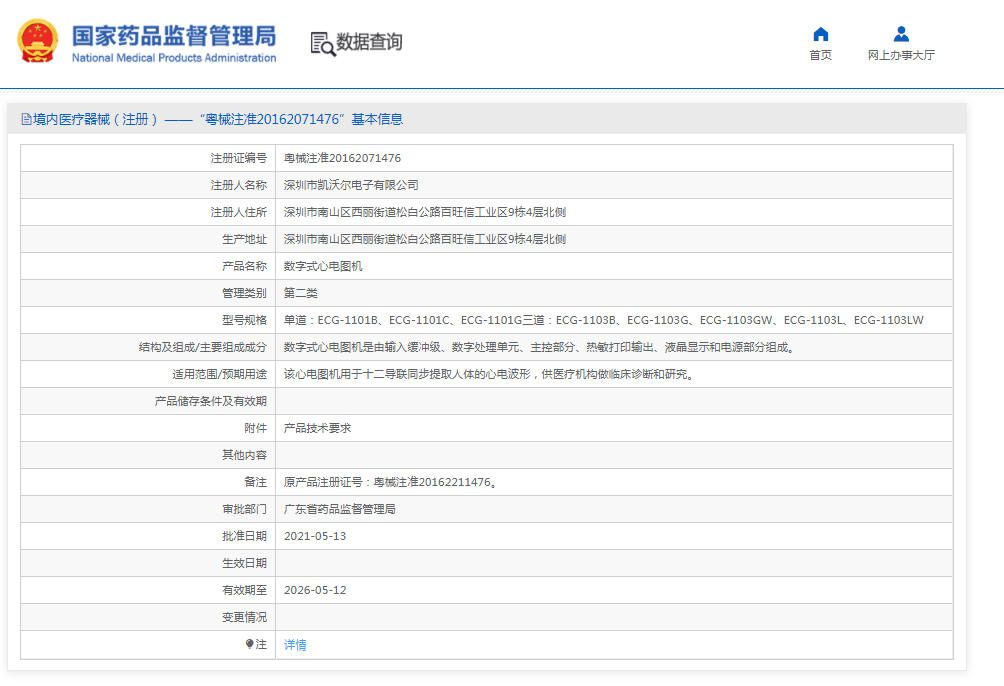The image size is (1004, 686).
Task: Click the home house icon
Action: (x=820, y=34)
